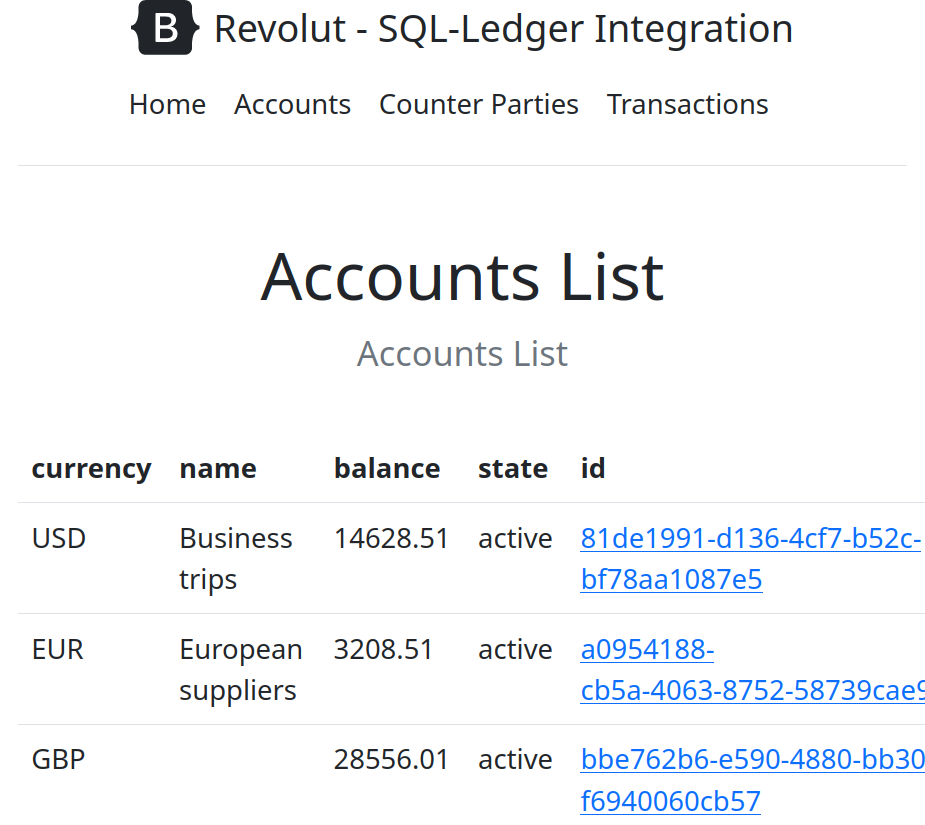Screen dimensions: 925x825
Task: Navigate to Counter Parties
Action: [x=478, y=104]
